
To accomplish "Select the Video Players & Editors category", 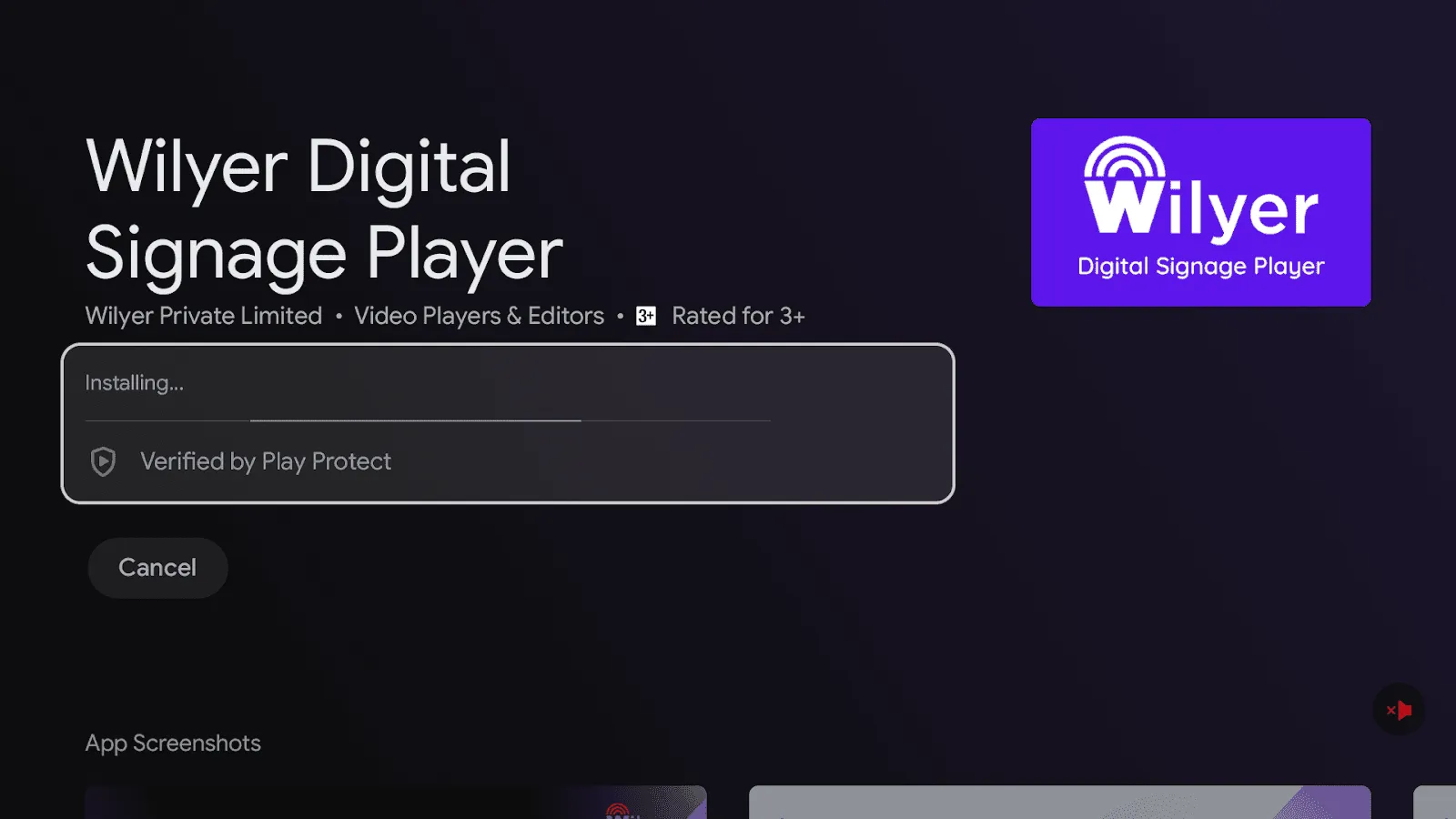I will point(479,316).
